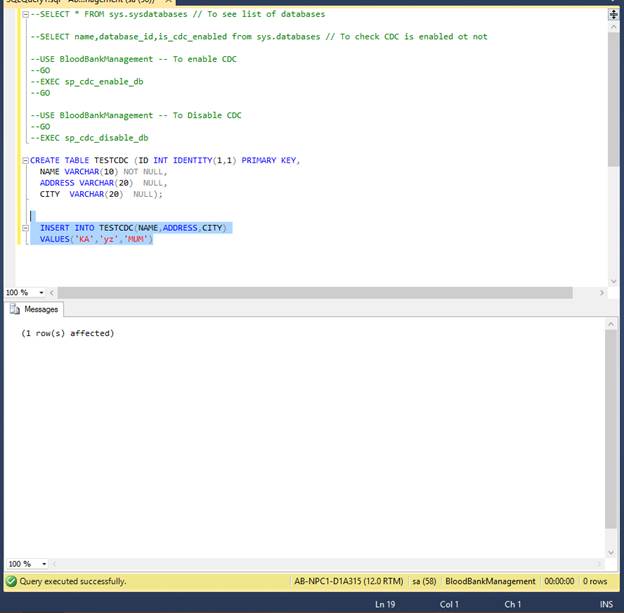Click the editor horizontal scroll-left arrow
Image resolution: width=624 pixels, height=613 pixels.
click(50, 293)
